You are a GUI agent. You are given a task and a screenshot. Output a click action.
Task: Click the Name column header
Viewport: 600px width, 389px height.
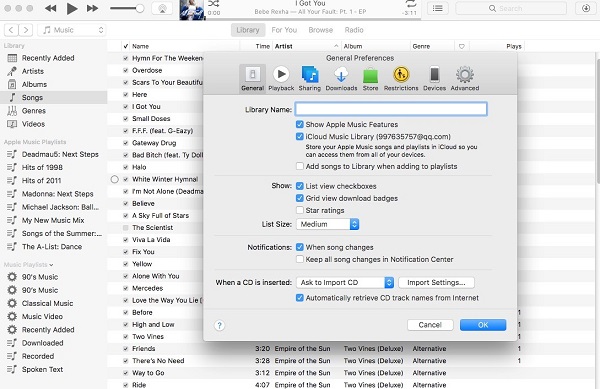(185, 46)
